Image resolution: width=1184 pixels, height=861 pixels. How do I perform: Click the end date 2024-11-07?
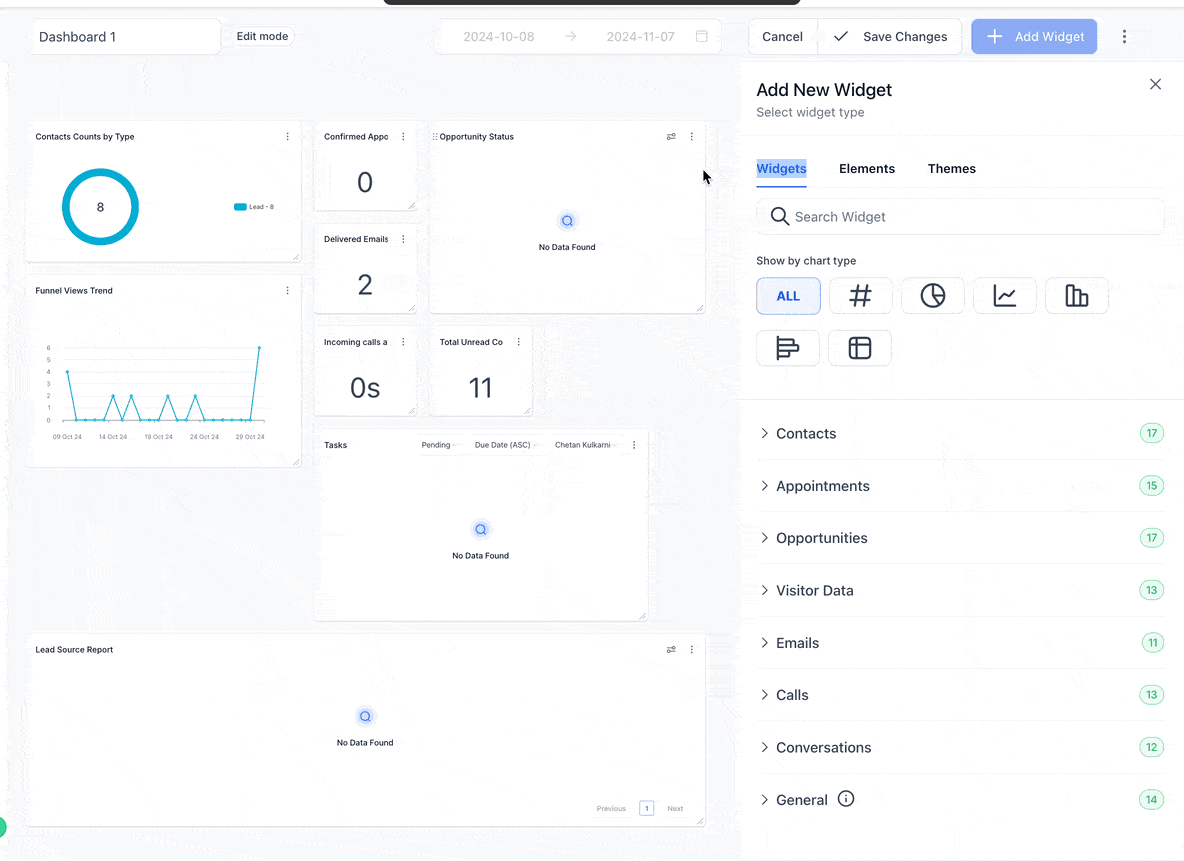pyautogui.click(x=640, y=36)
